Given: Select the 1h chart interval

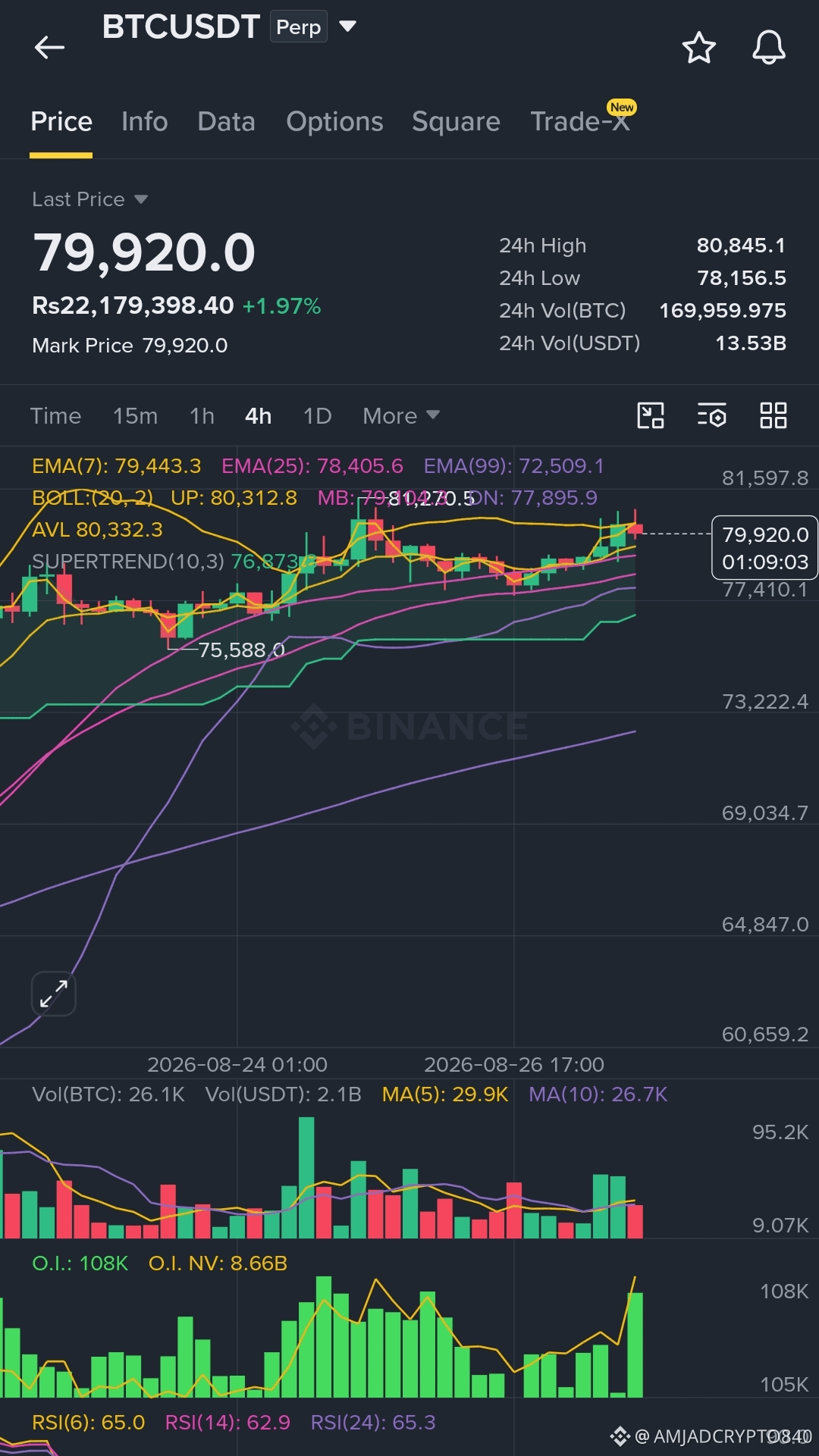Looking at the screenshot, I should tap(202, 415).
